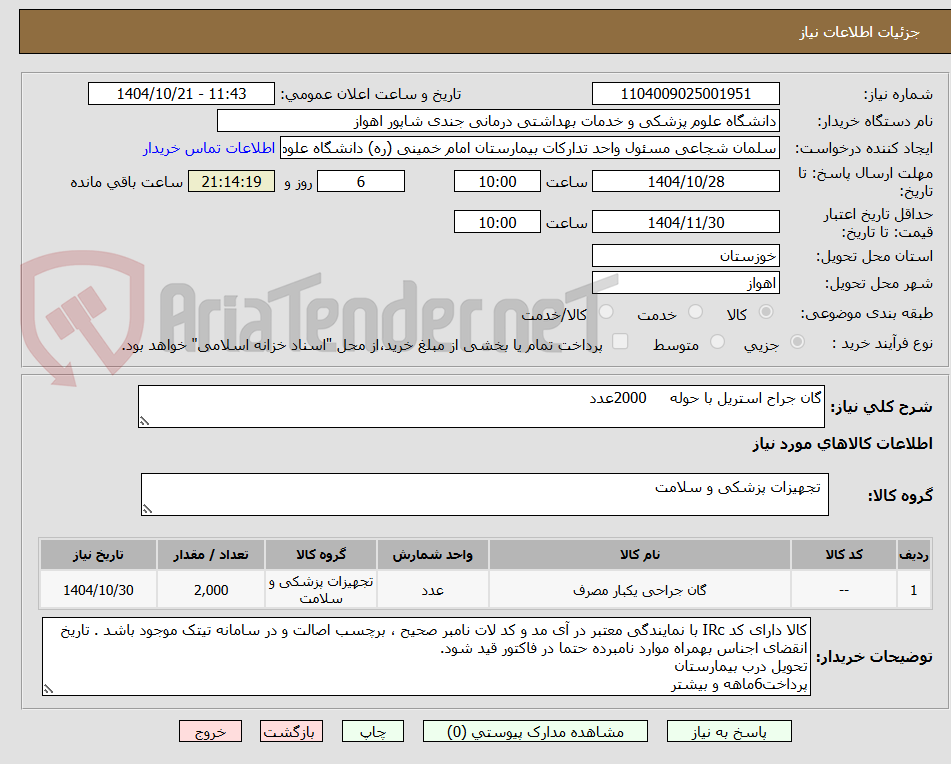Image resolution: width=951 pixels, height=764 pixels.
Task: Click the واحد شمارش column header
Action: point(432,555)
